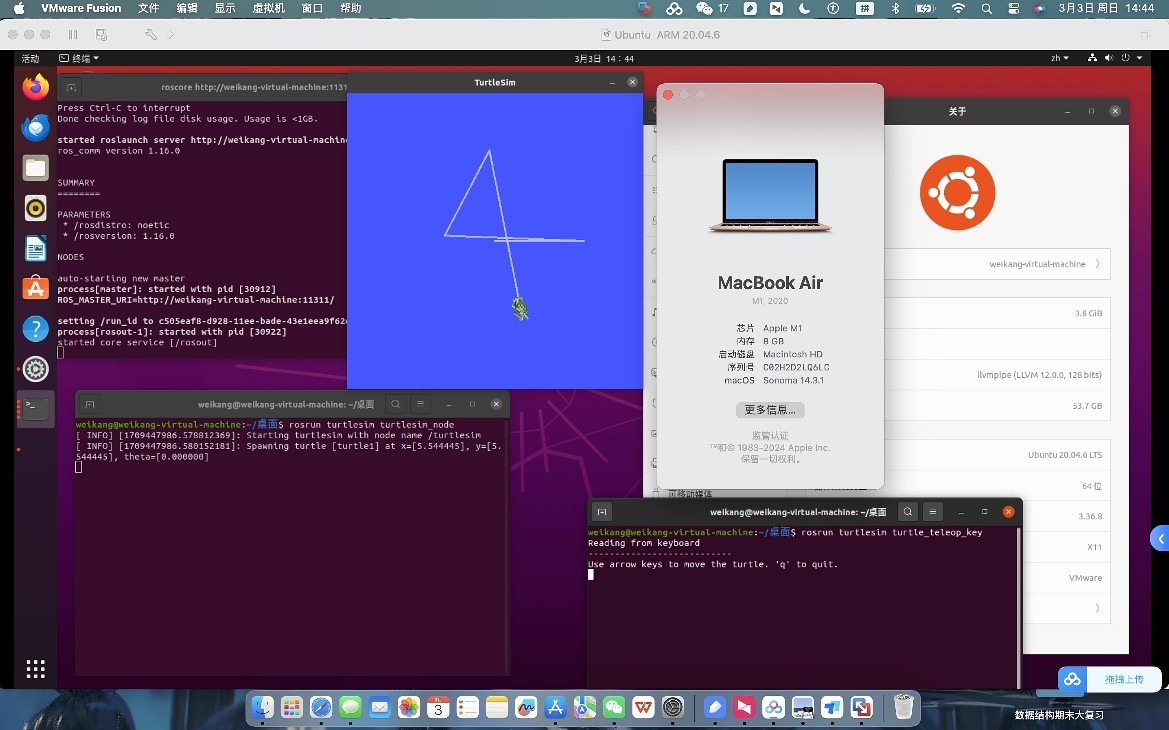
Task: Click new-tab icon in roscore terminal
Action: click(x=71, y=87)
